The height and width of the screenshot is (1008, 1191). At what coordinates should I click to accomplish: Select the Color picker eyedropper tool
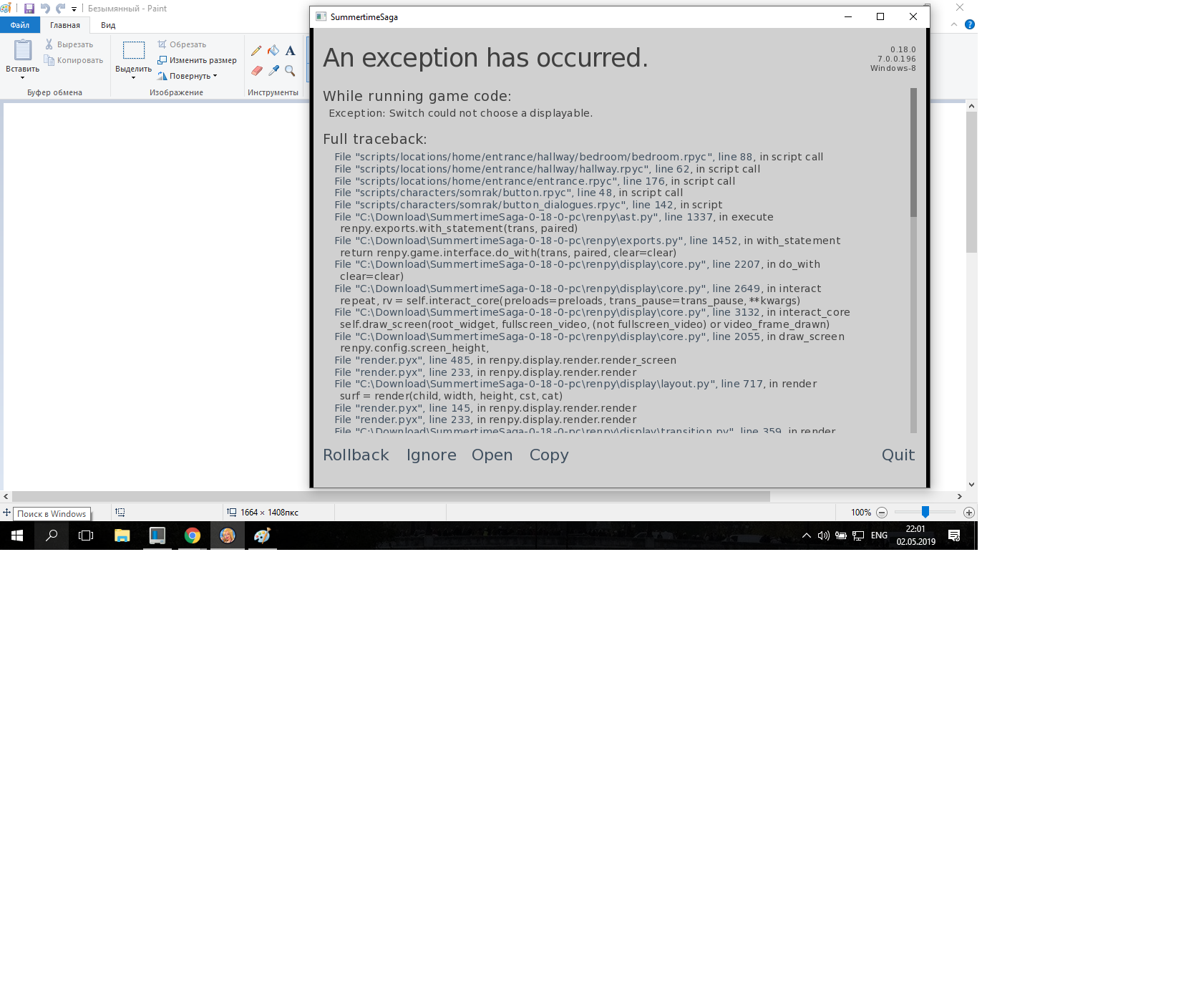tap(273, 70)
